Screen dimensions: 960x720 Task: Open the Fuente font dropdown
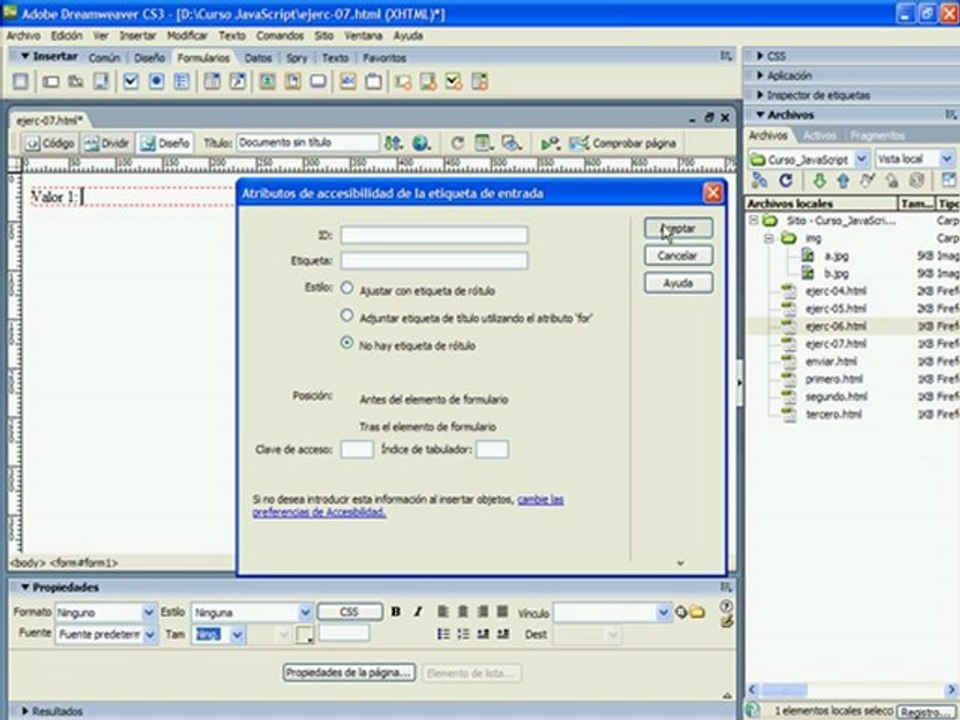150,635
